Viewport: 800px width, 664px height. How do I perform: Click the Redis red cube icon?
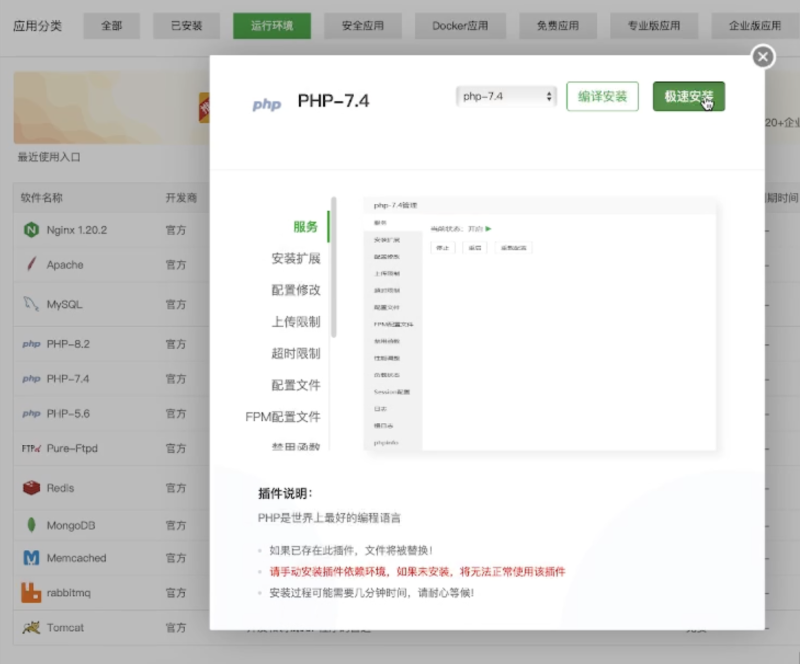click(x=31, y=488)
